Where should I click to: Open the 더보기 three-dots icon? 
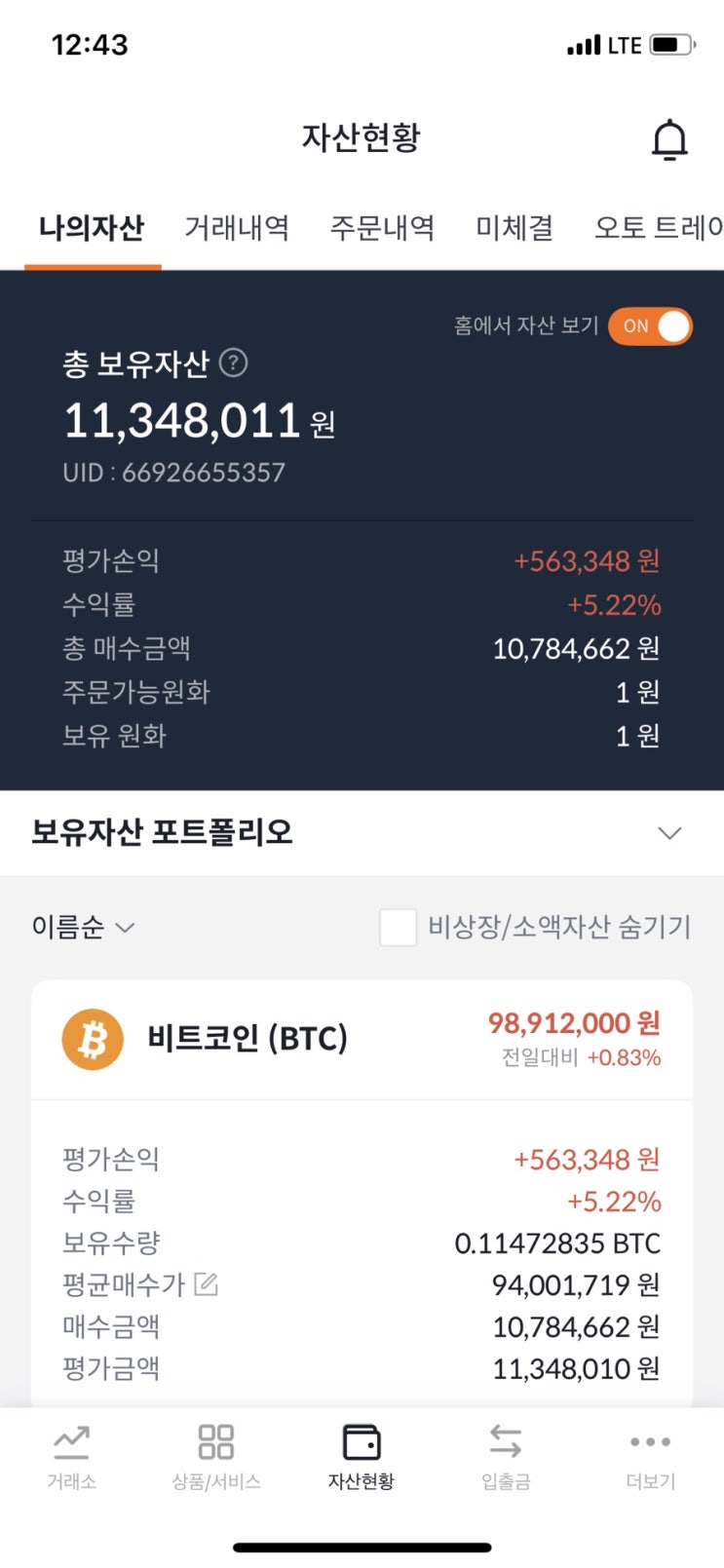coord(650,1441)
